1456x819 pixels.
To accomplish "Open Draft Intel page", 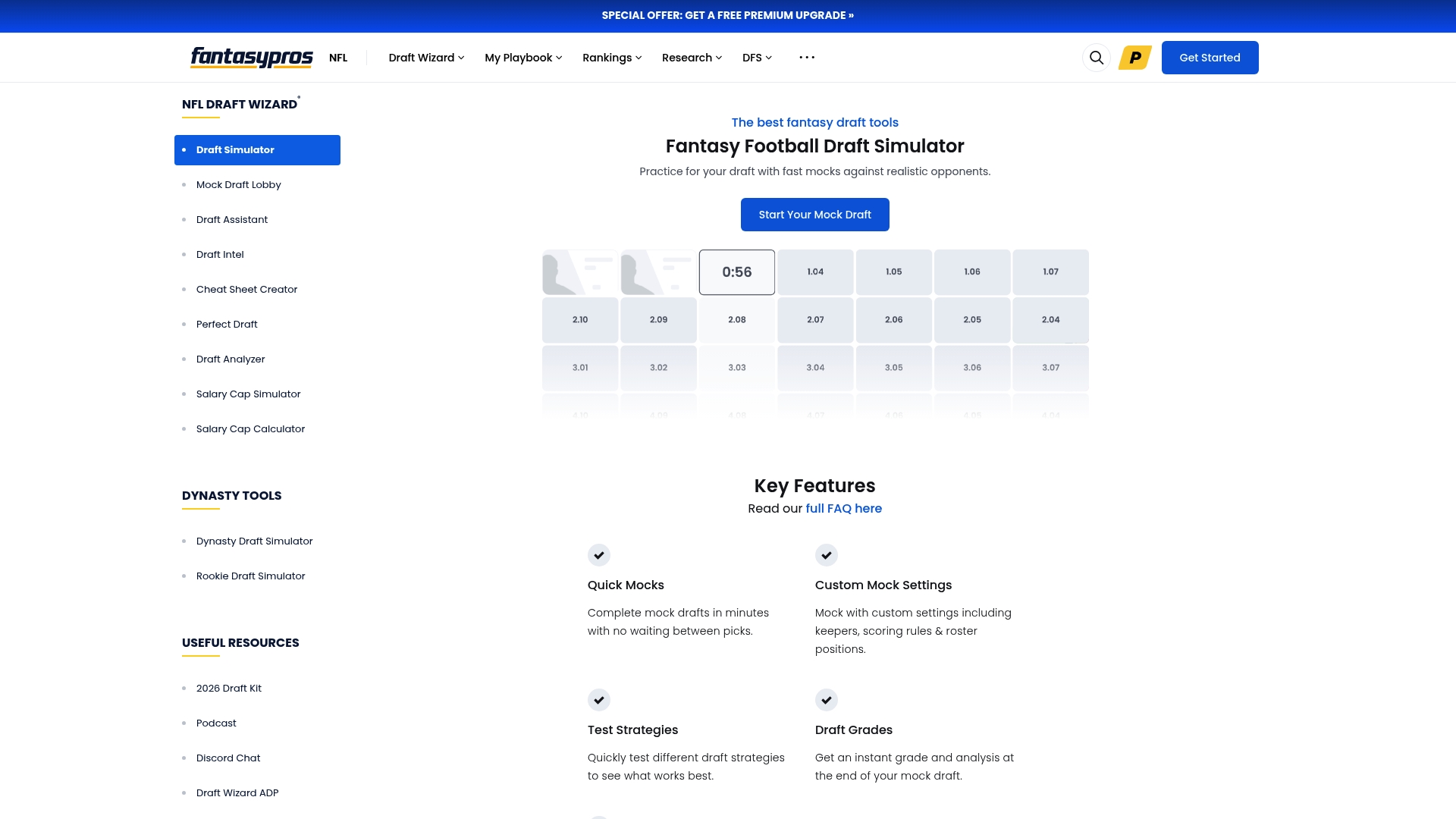I will coord(220,255).
